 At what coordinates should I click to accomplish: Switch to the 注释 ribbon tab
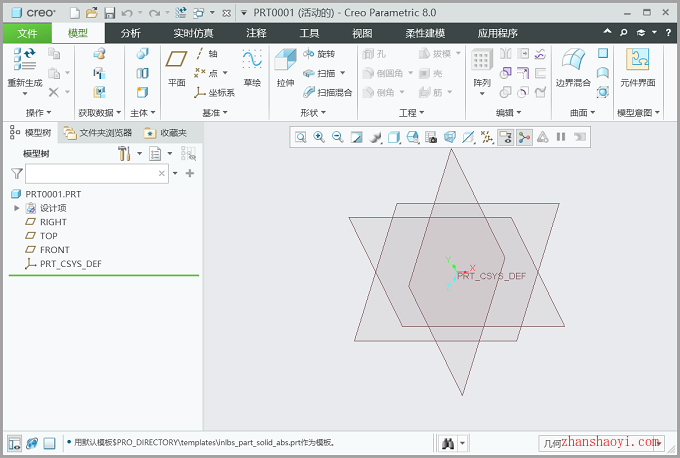coord(256,33)
